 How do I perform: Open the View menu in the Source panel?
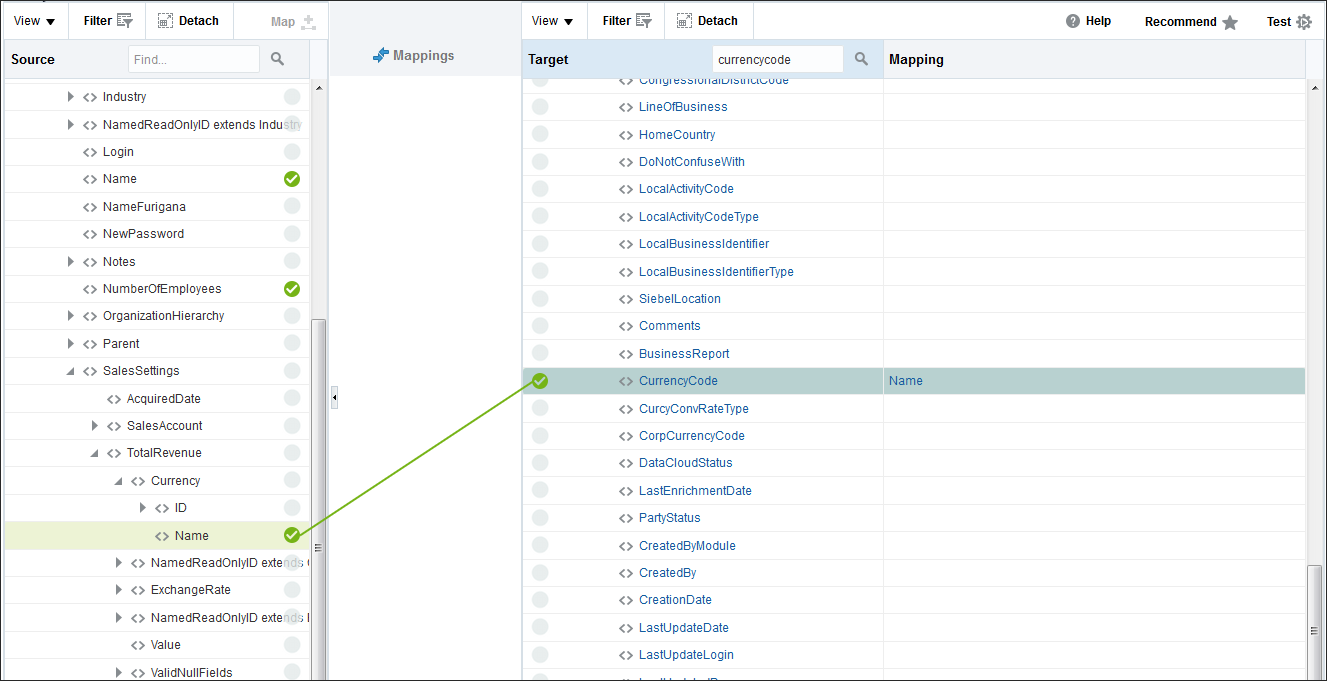(33, 20)
